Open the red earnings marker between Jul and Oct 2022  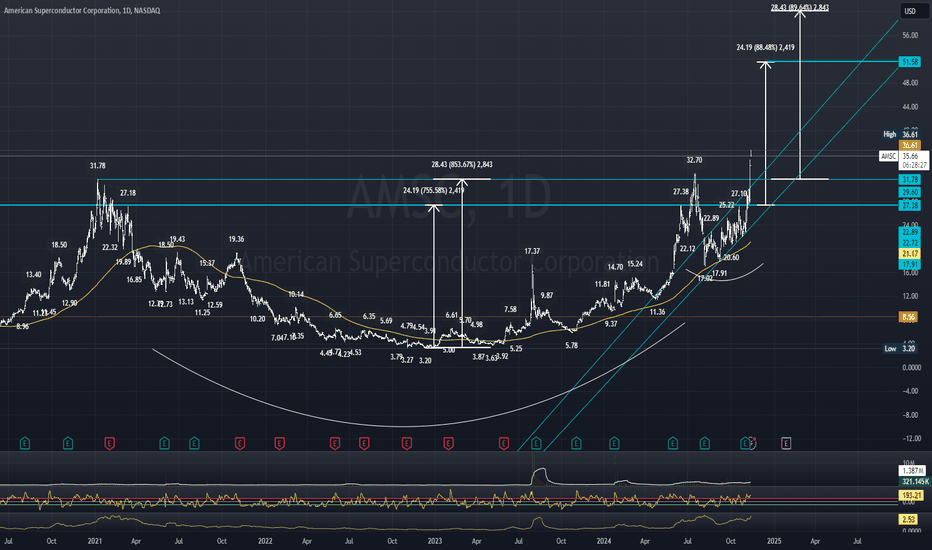pyautogui.click(x=364, y=443)
